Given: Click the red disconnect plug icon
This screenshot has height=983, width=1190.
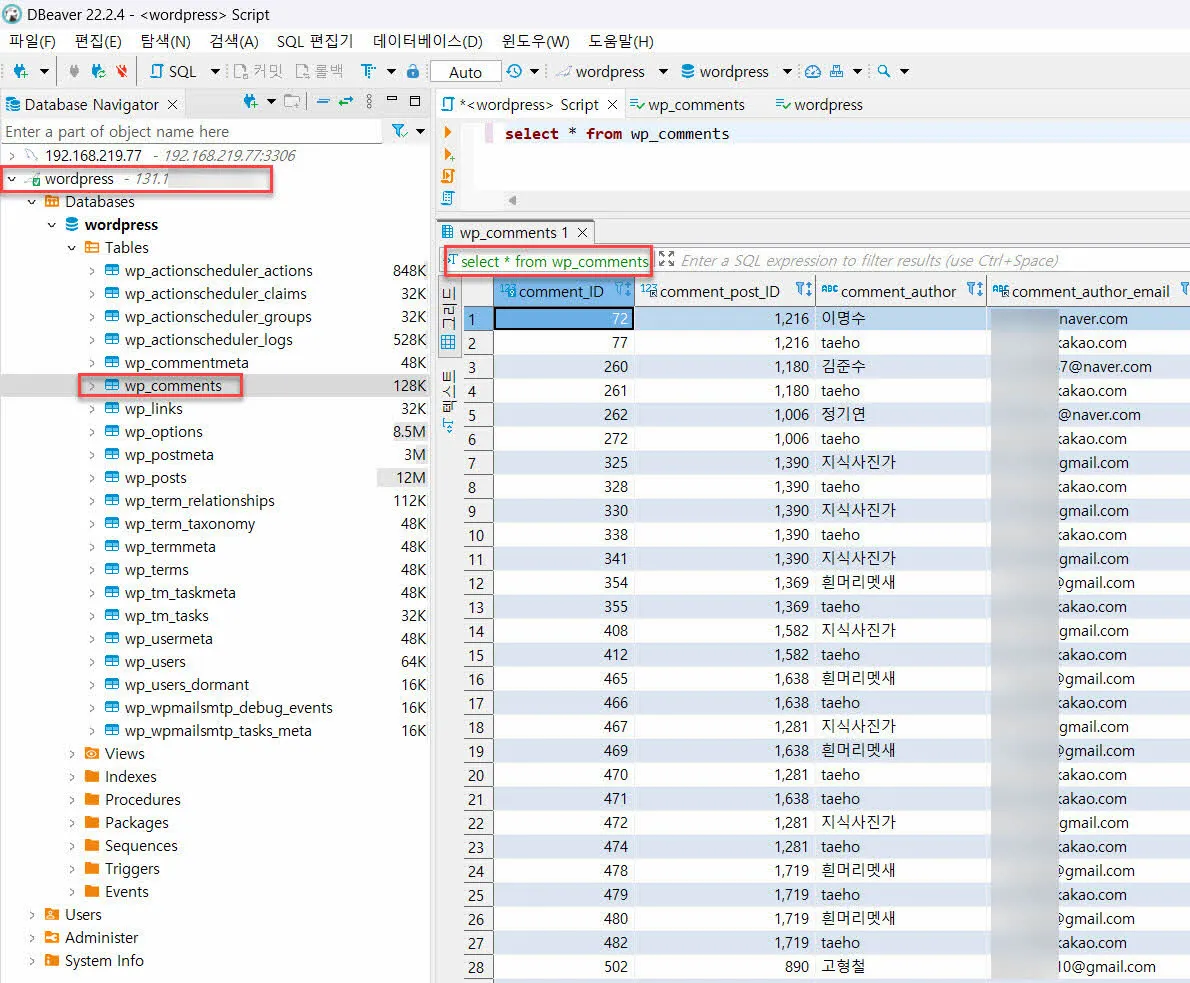Looking at the screenshot, I should 122,72.
